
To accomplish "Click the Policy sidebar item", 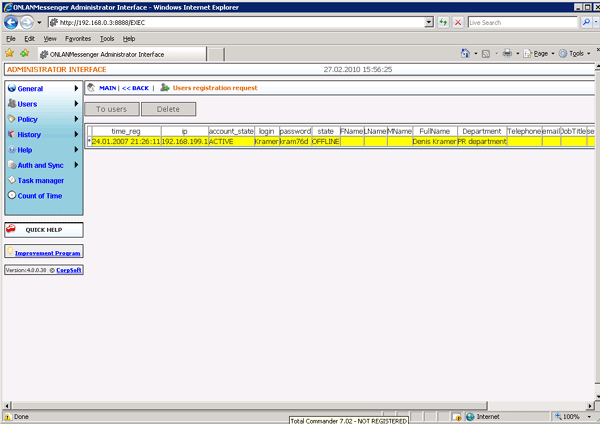I will (x=28, y=119).
